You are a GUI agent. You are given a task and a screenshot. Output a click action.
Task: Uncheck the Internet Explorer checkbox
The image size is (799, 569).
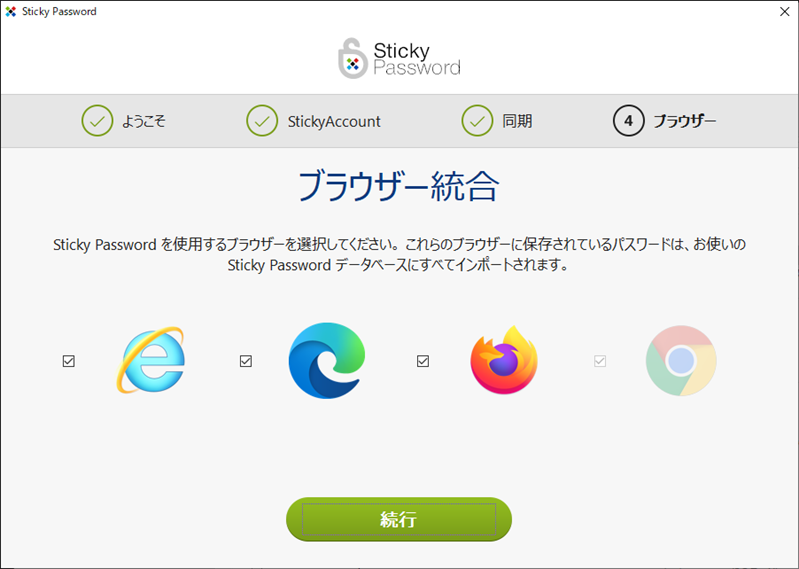[x=68, y=361]
